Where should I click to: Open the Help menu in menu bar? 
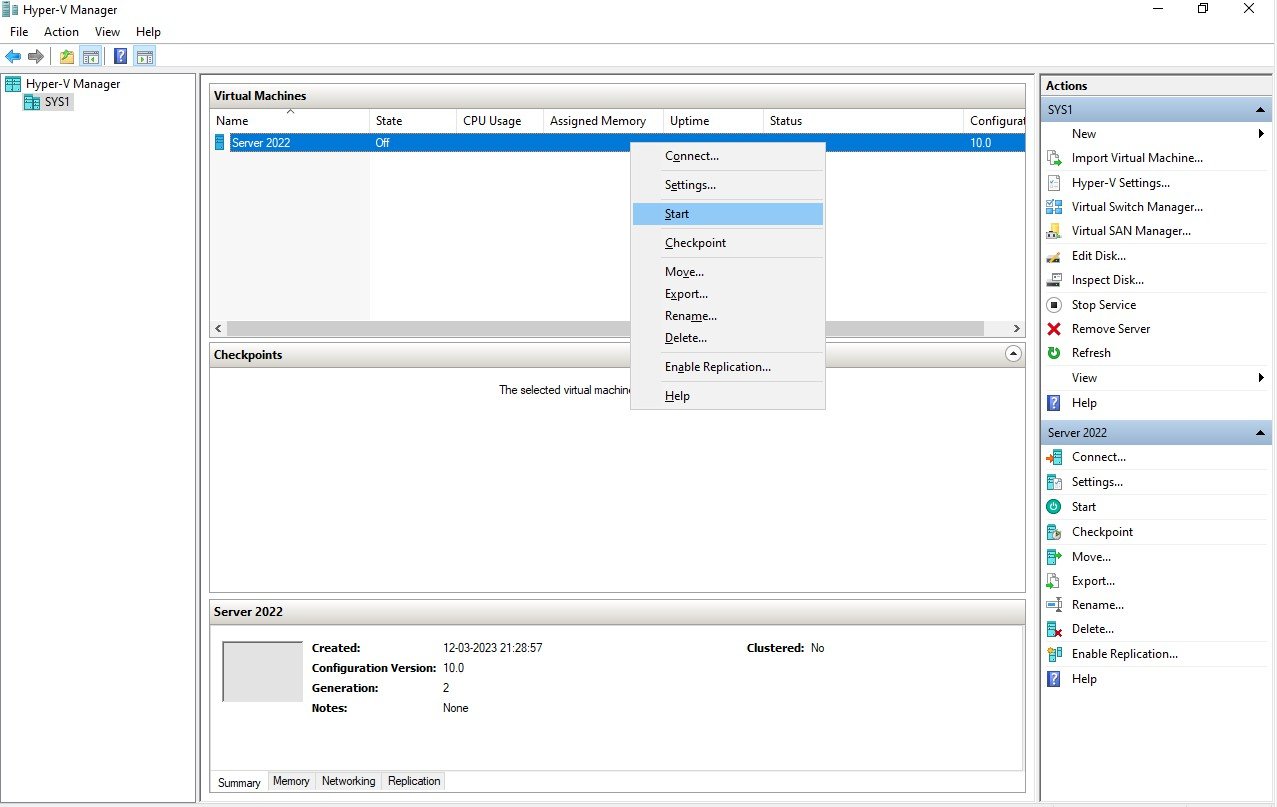[148, 32]
